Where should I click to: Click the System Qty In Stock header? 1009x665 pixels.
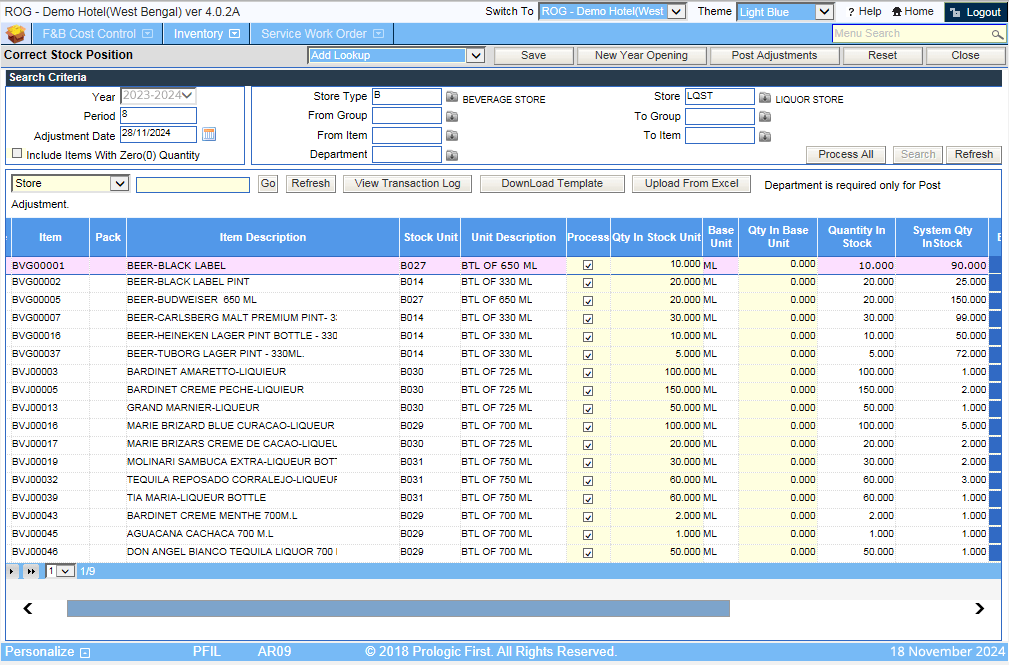[x=941, y=237]
